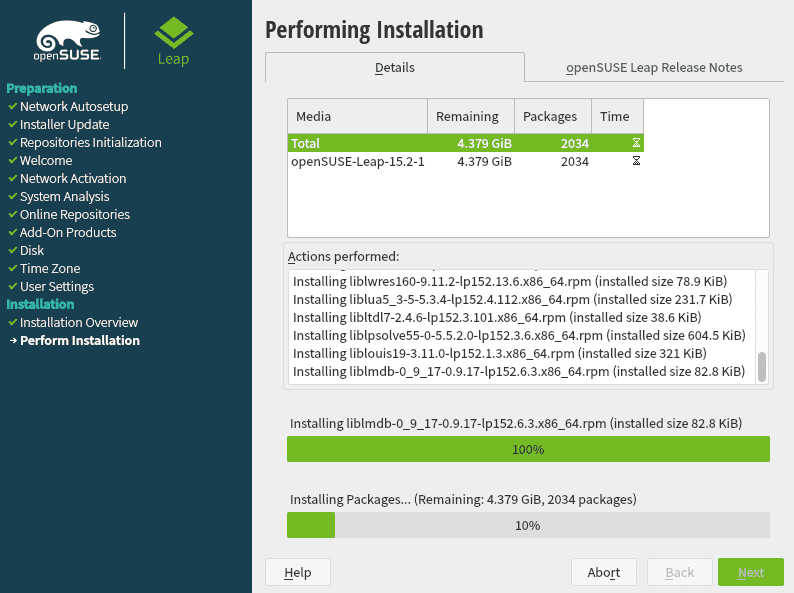Click the Installation section heading
Screen dimensions: 794x593
[x=40, y=304]
